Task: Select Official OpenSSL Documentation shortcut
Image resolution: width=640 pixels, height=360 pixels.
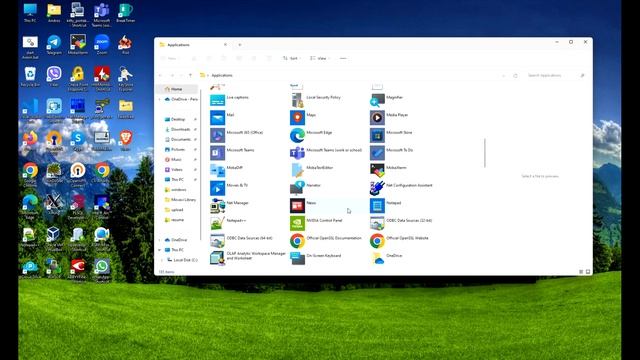Action: click(326, 240)
